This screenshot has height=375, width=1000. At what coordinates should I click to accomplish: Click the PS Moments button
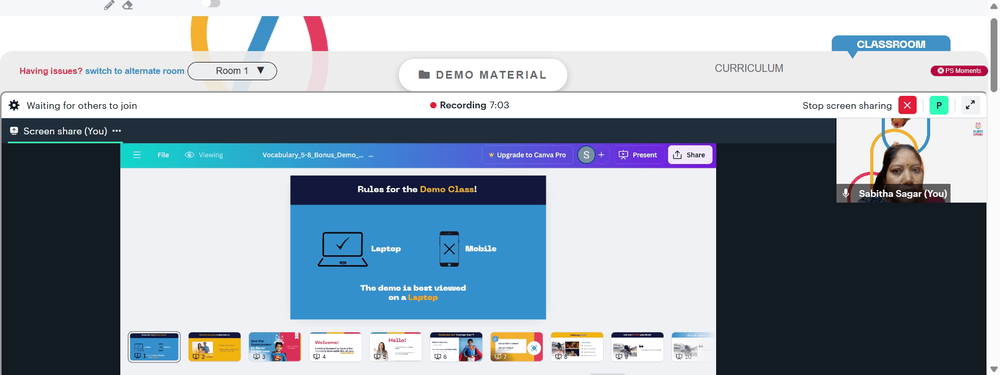pos(959,71)
